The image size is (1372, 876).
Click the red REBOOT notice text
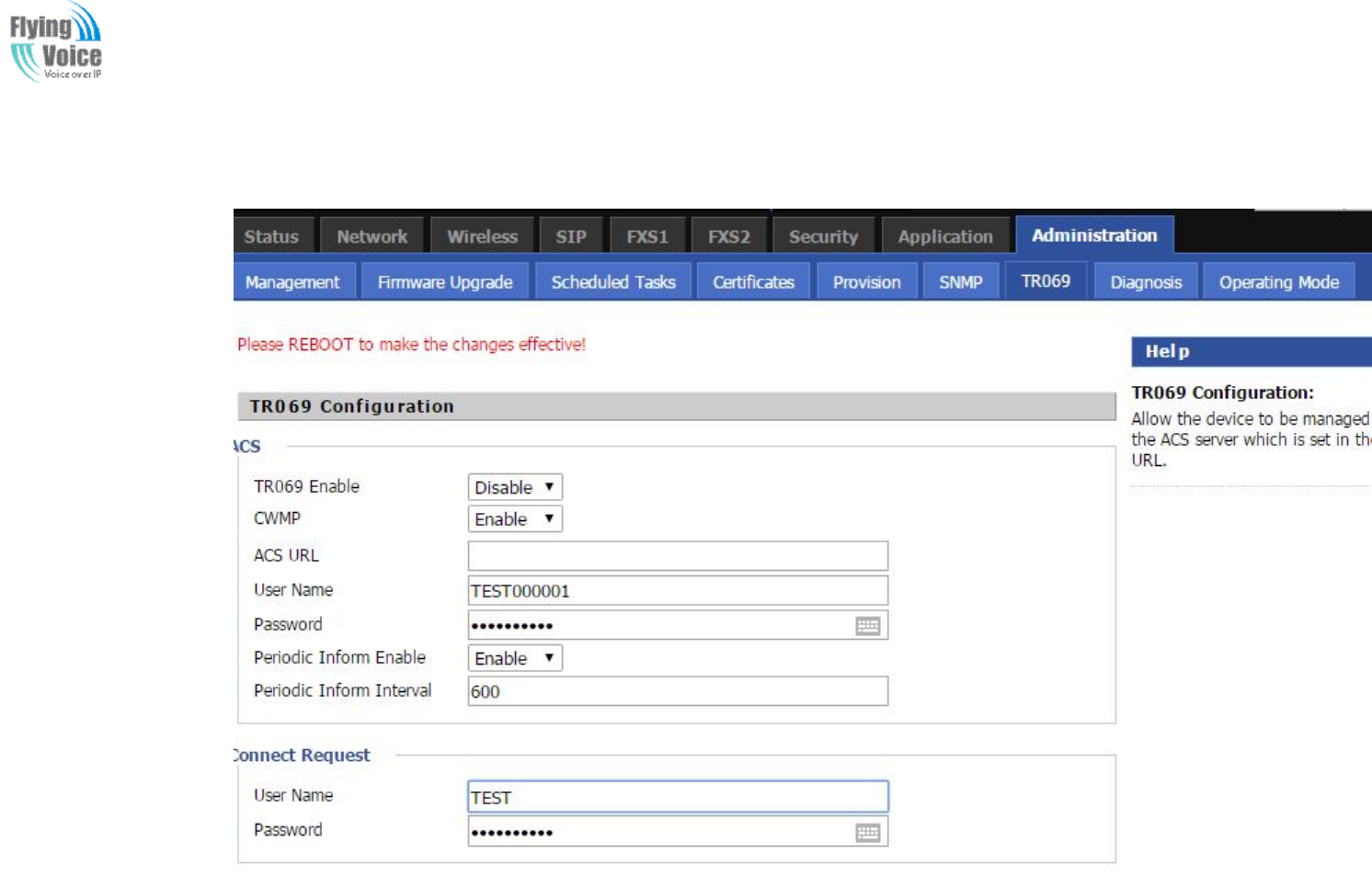(x=411, y=345)
